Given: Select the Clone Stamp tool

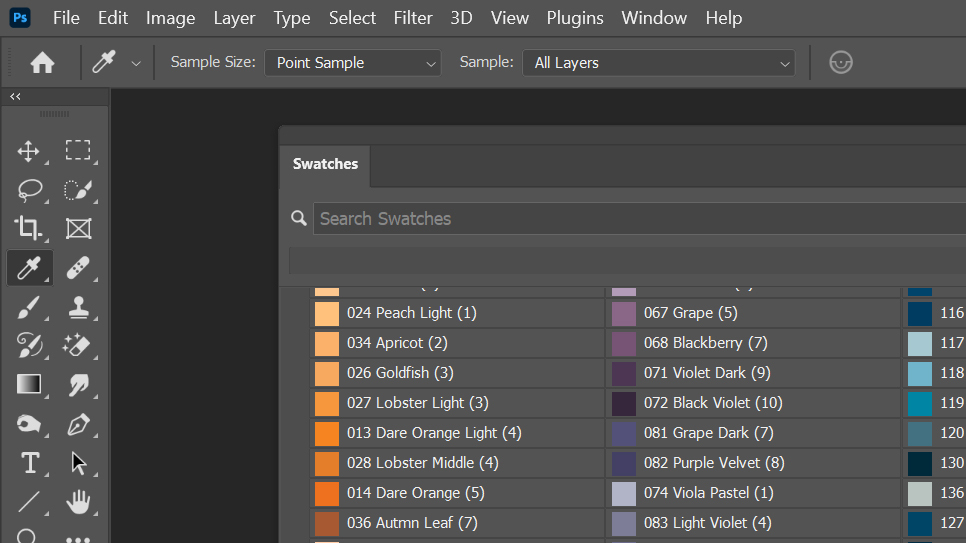Looking at the screenshot, I should 78,307.
